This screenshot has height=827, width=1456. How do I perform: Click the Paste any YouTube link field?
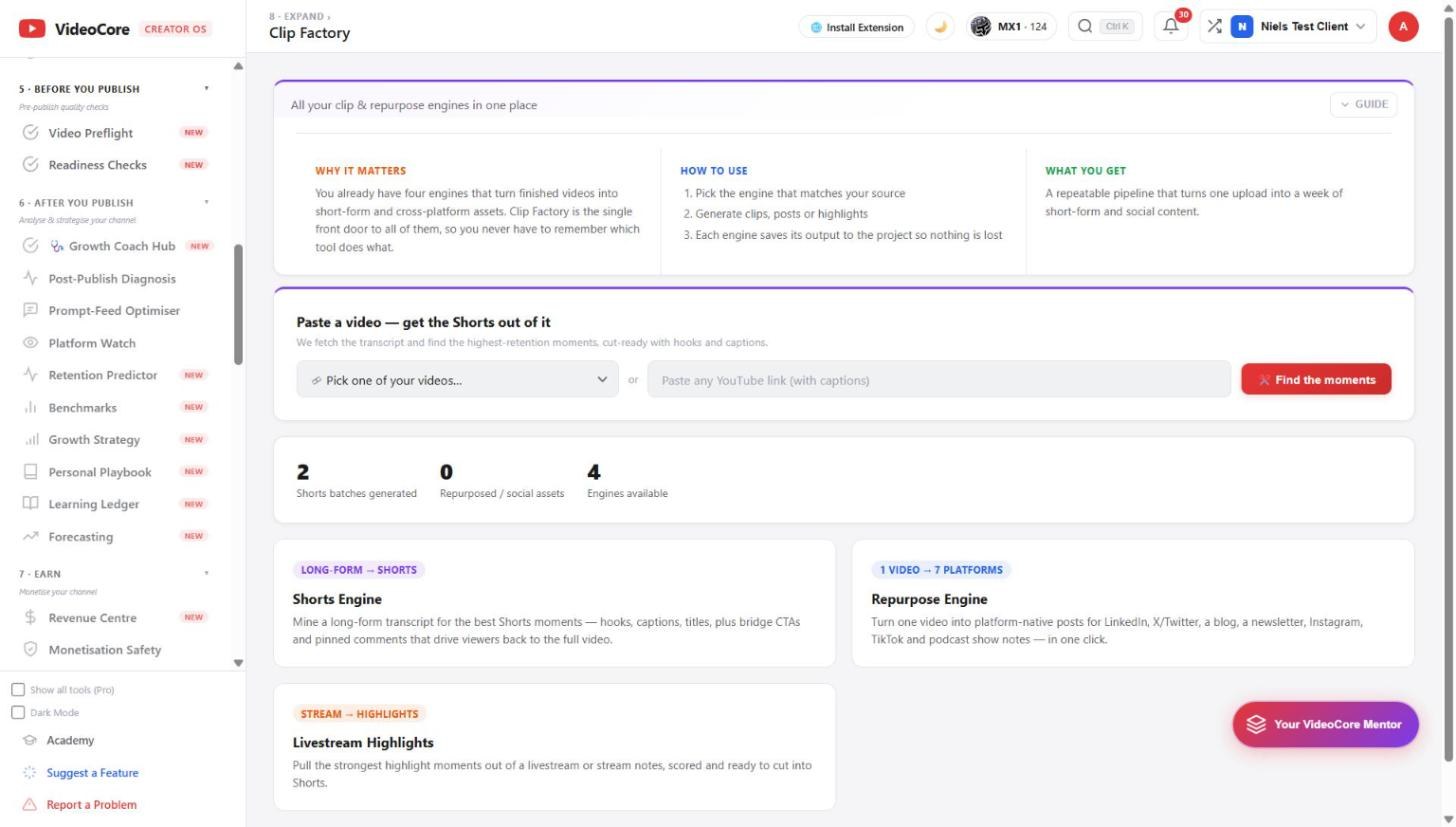pos(939,380)
